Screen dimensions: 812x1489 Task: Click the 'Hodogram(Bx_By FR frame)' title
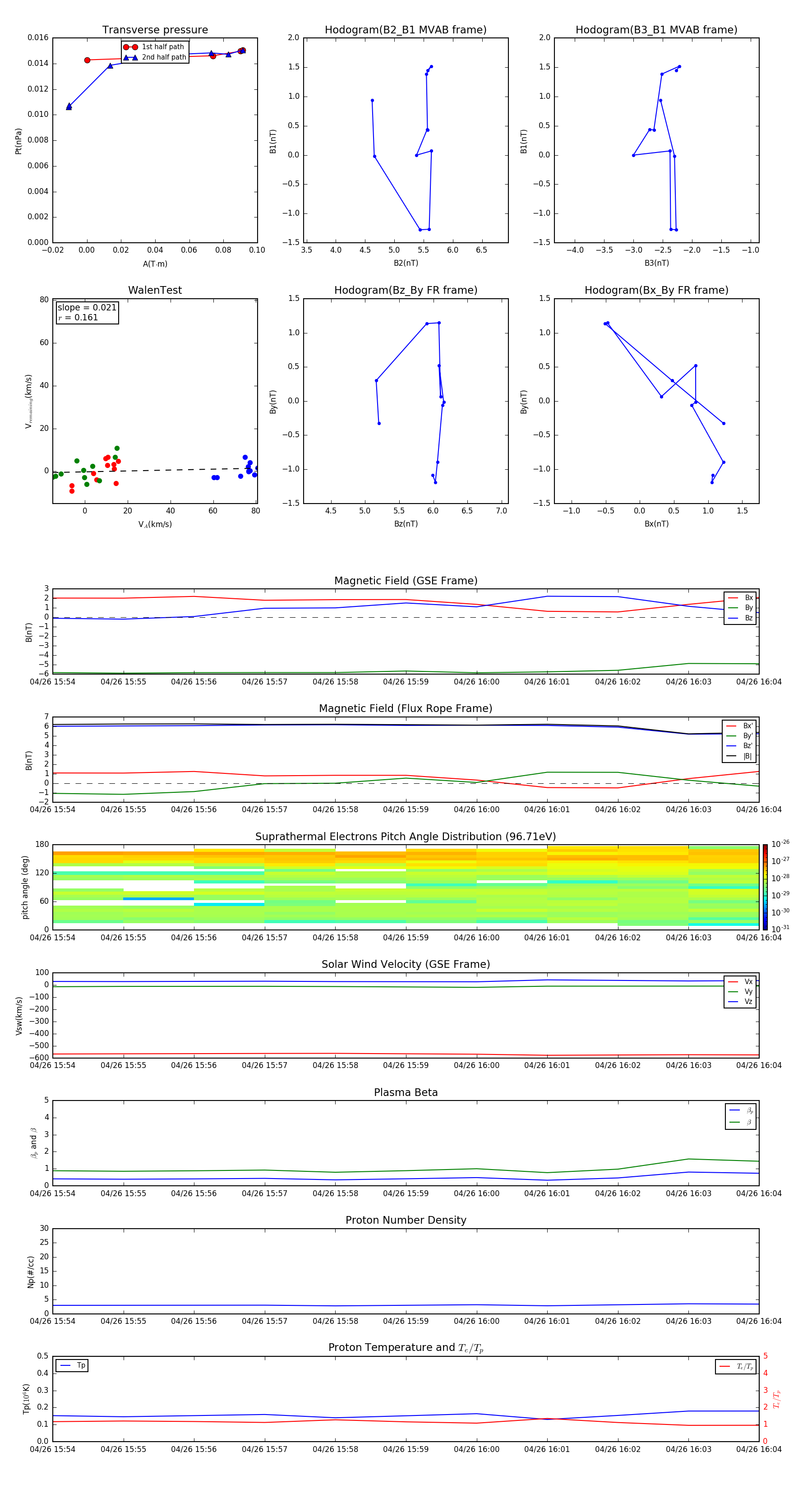click(656, 290)
